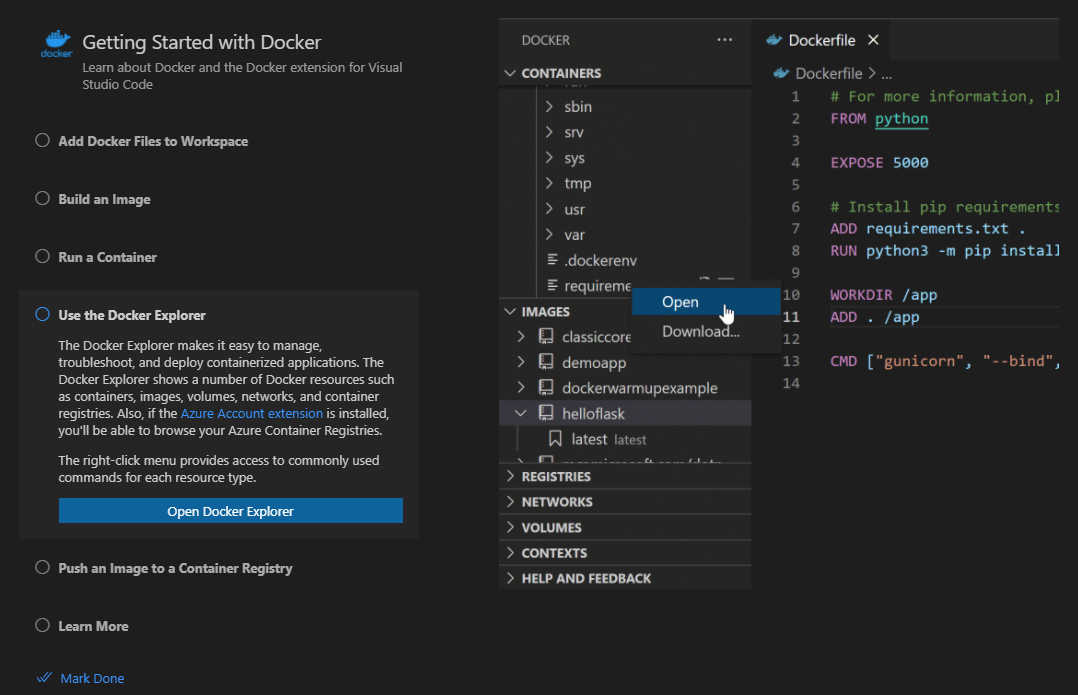
Task: Follow the Azure Account extension link
Action: click(252, 413)
